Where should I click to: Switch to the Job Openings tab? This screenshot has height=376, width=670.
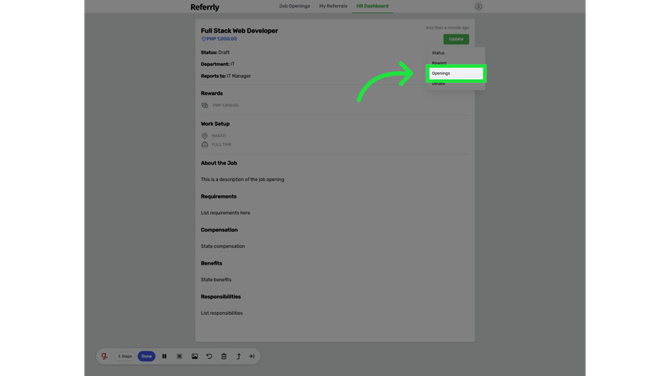[294, 6]
